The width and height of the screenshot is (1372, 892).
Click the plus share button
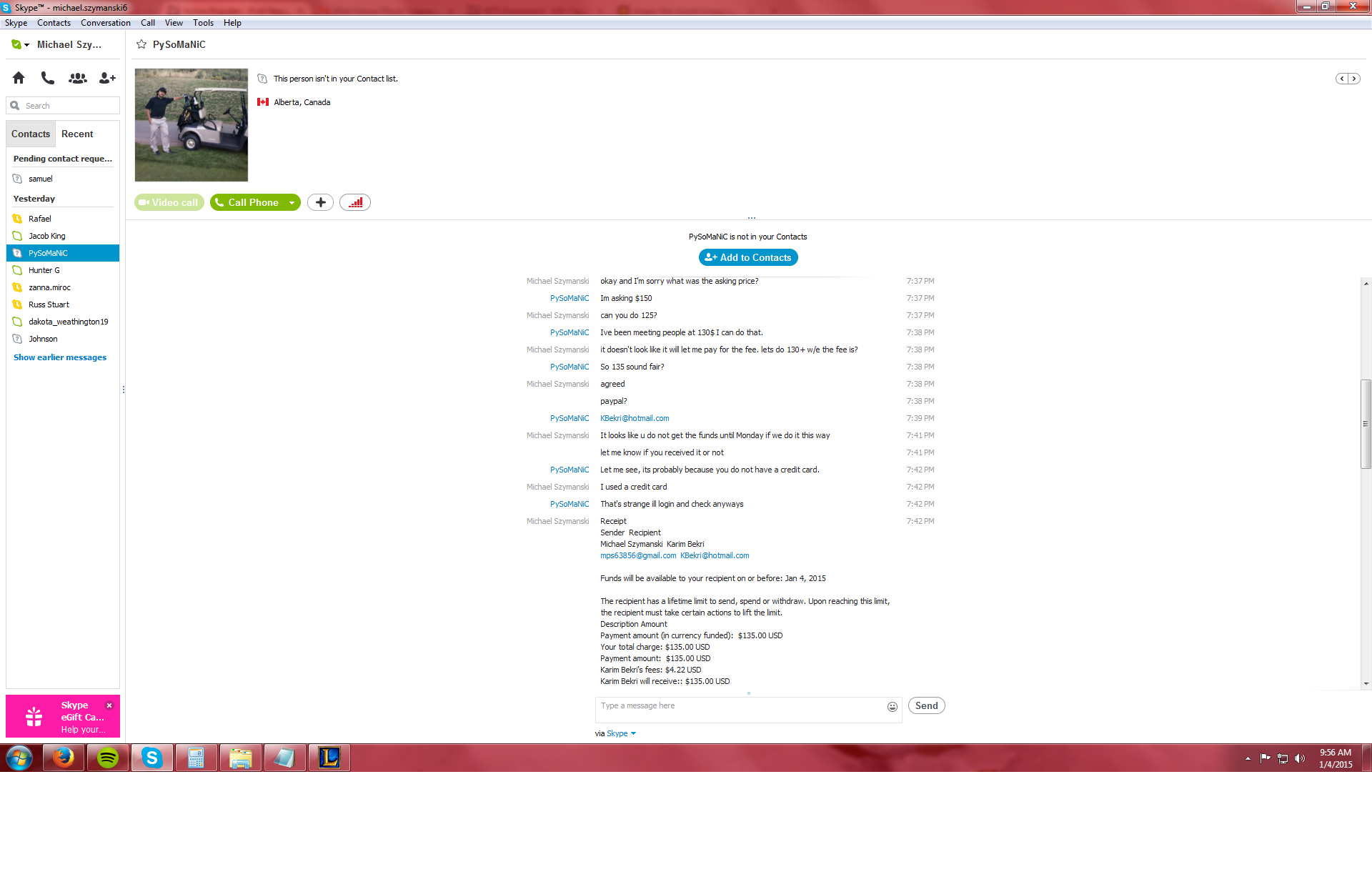tap(320, 202)
